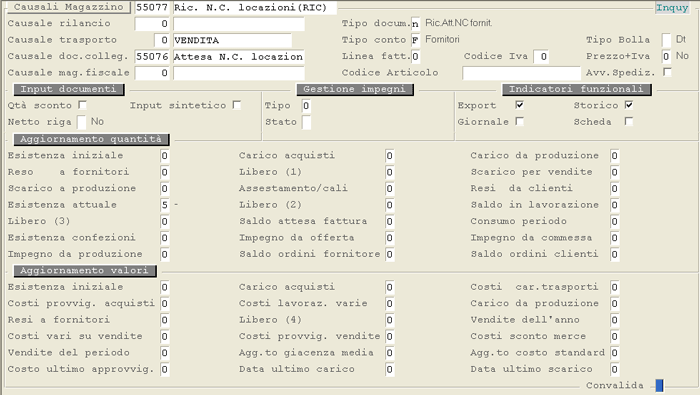This screenshot has height=395, width=700.
Task: Toggle the Avv.Spediz. checkbox
Action: coord(667,71)
